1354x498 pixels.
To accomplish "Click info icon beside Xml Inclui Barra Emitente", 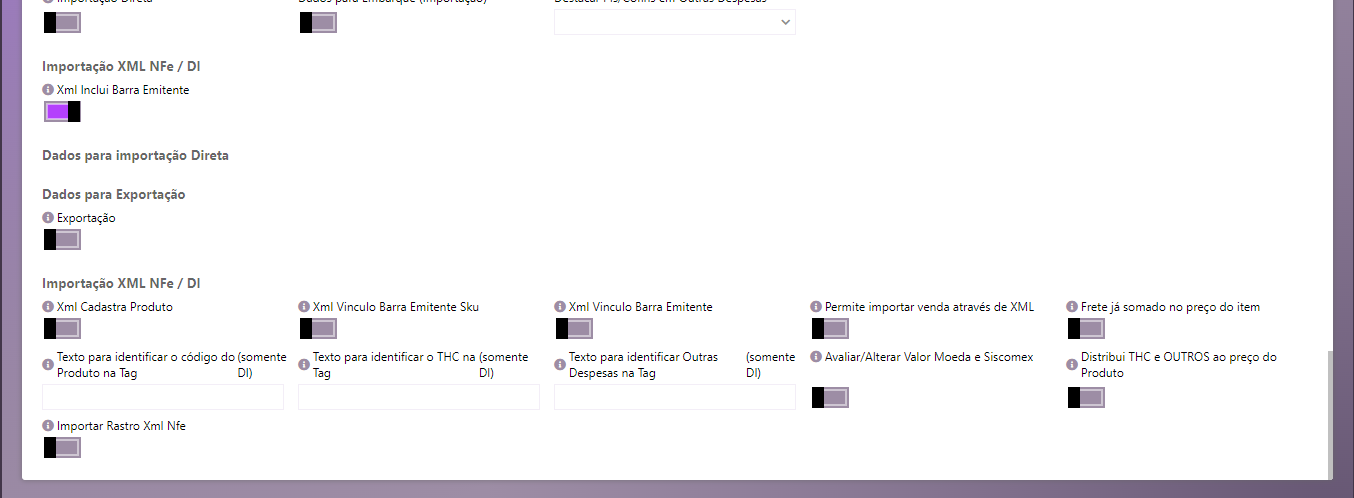I will pos(48,90).
